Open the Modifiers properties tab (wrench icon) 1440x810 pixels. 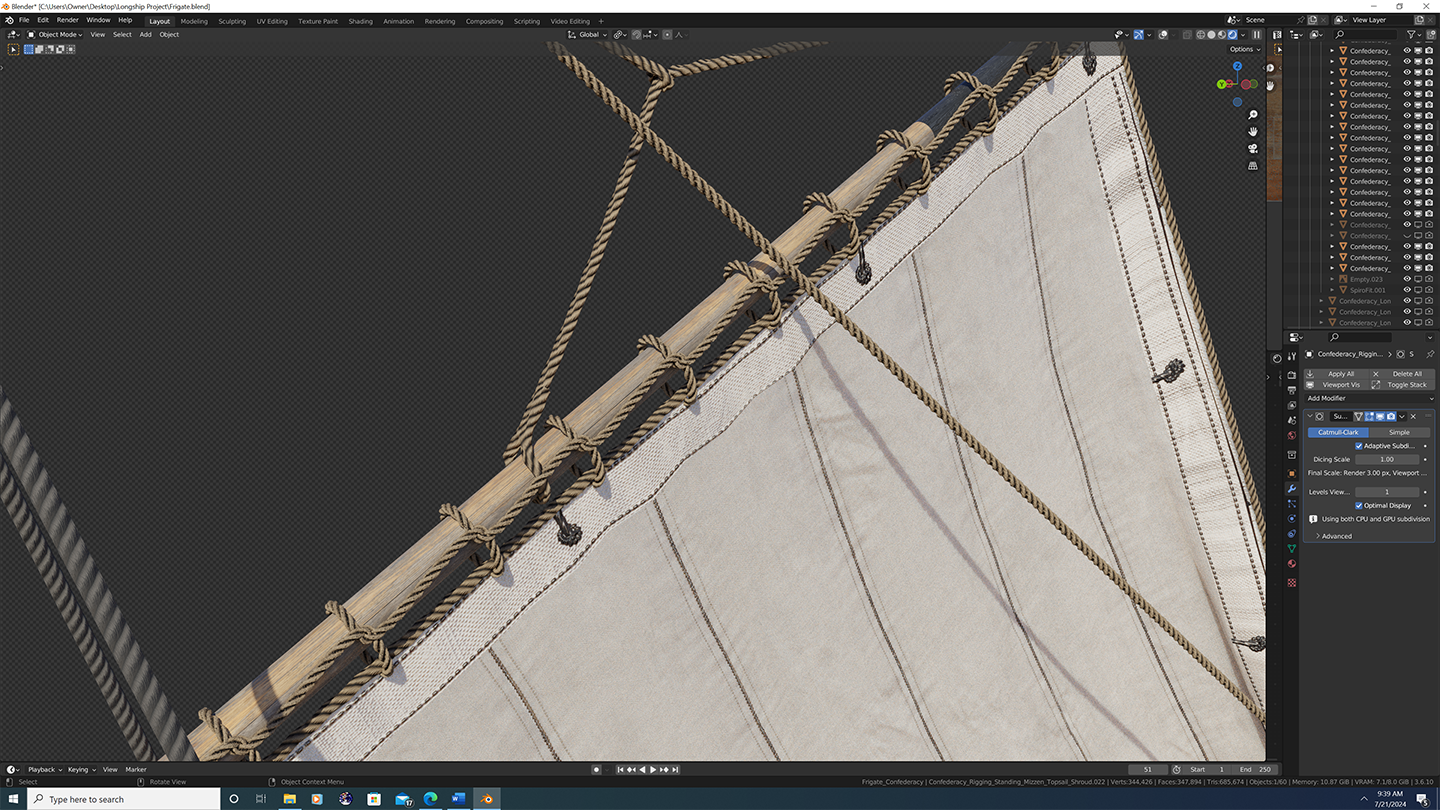(x=1292, y=488)
